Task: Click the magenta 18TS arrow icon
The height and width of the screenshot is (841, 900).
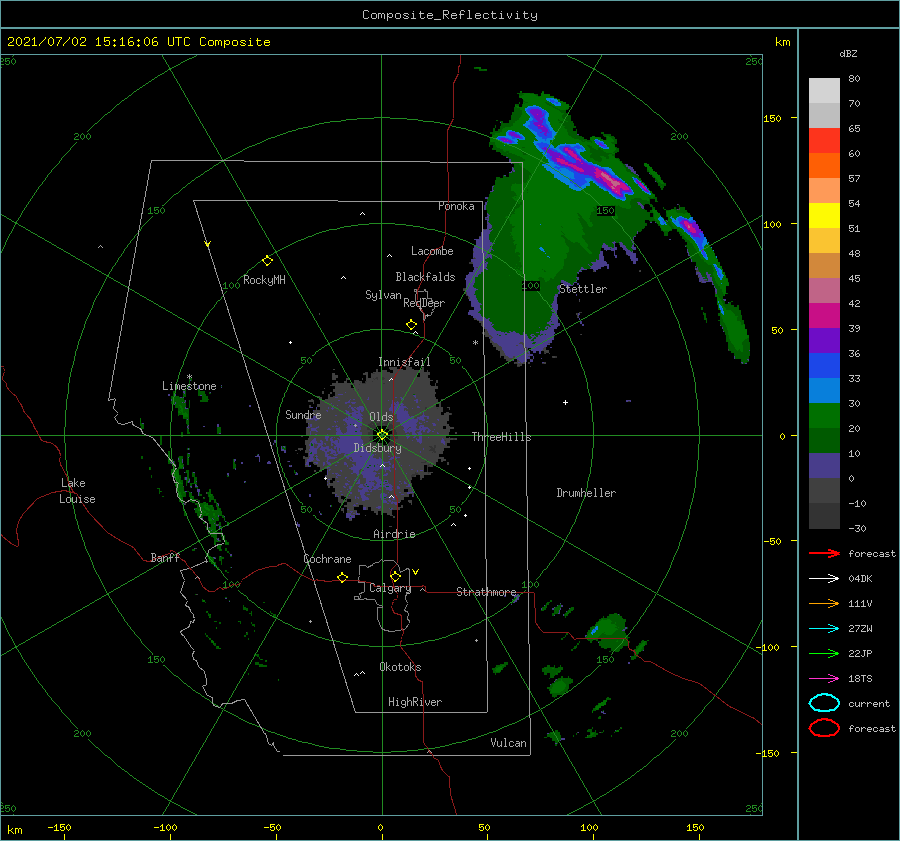Action: (x=824, y=679)
